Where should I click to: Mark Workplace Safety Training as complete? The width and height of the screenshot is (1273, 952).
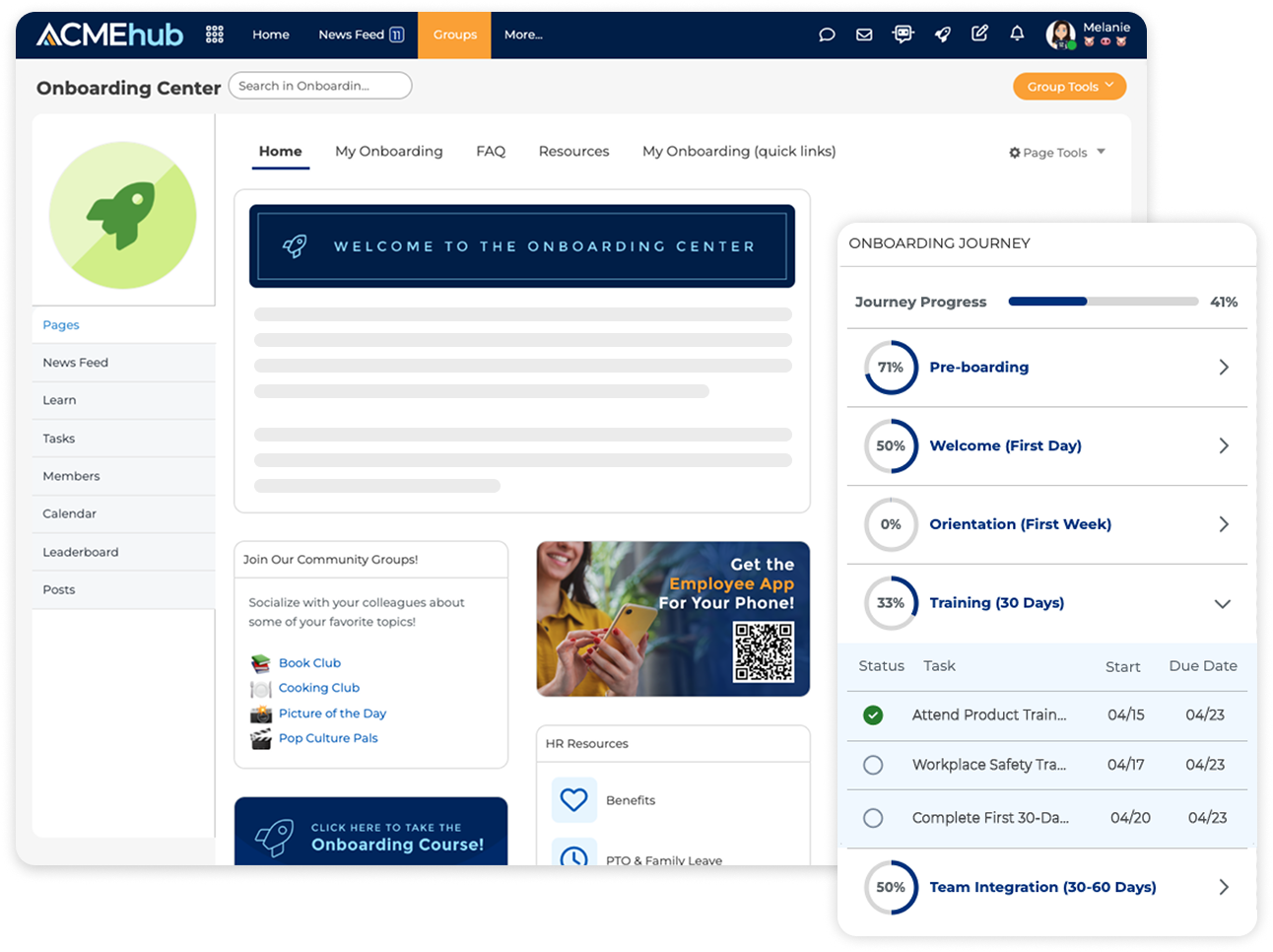(x=873, y=765)
